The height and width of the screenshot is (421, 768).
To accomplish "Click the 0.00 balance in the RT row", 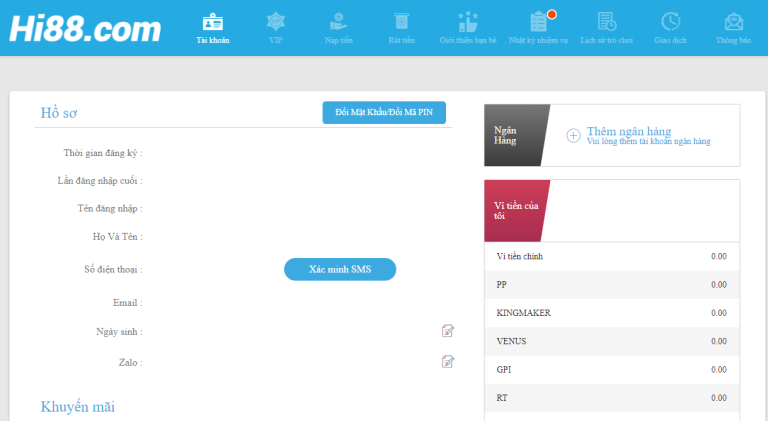I will click(719, 398).
